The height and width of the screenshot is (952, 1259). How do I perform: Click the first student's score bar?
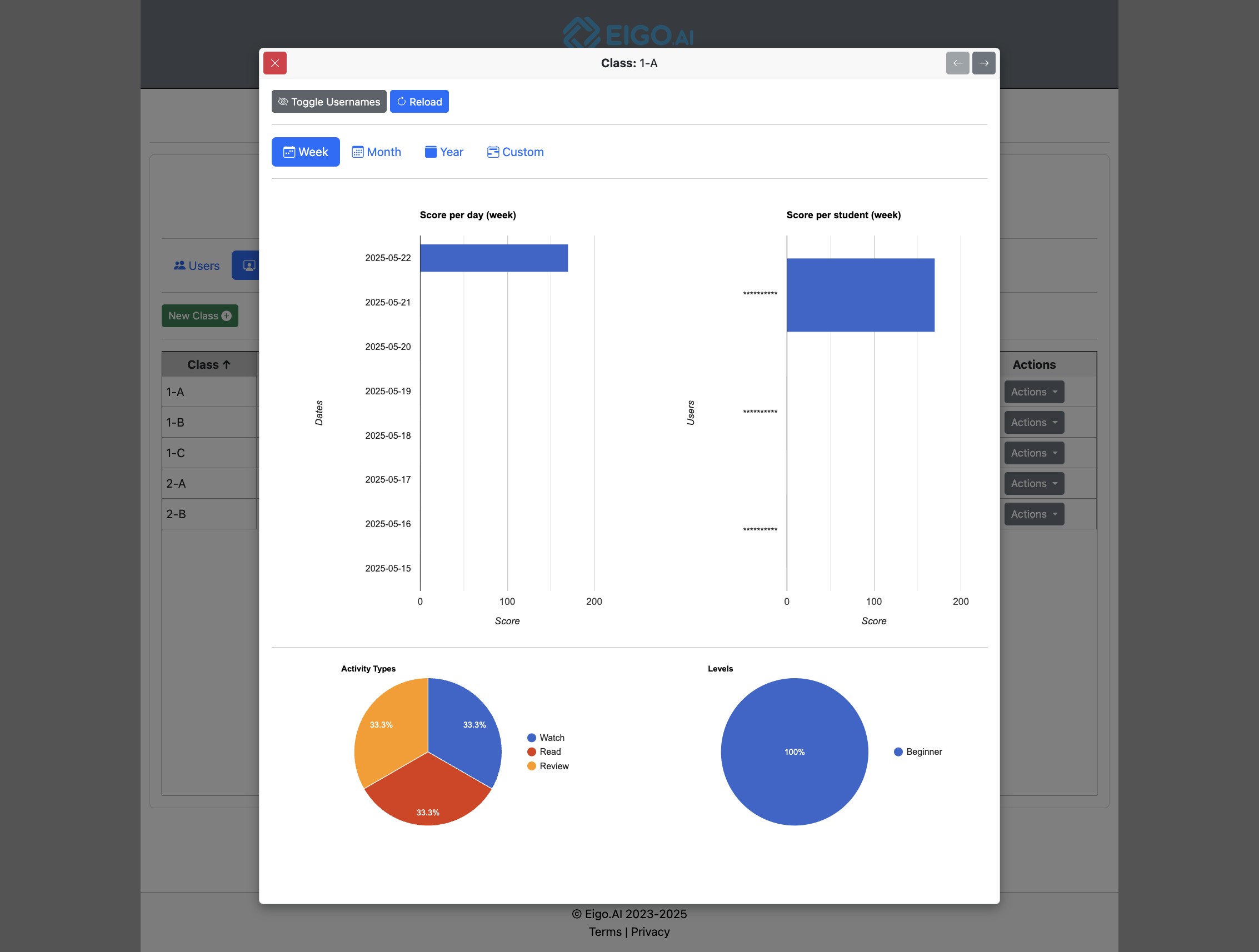point(861,295)
